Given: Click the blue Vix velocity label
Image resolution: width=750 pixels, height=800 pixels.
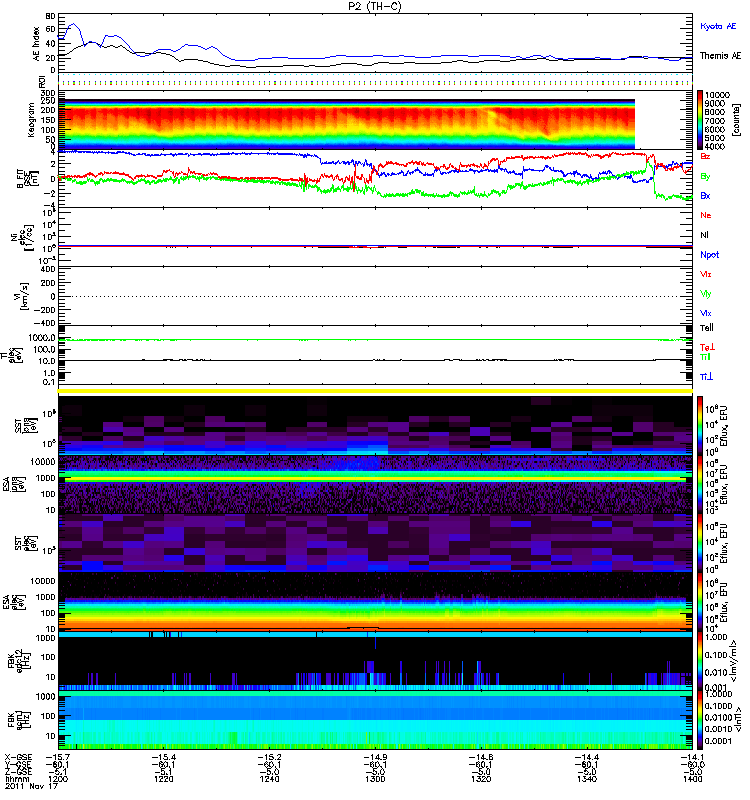Looking at the screenshot, I should point(706,313).
